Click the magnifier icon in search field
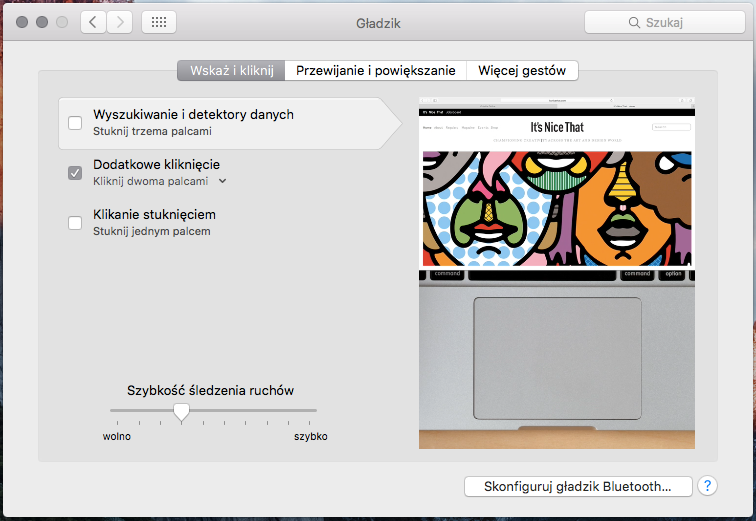 pos(634,23)
